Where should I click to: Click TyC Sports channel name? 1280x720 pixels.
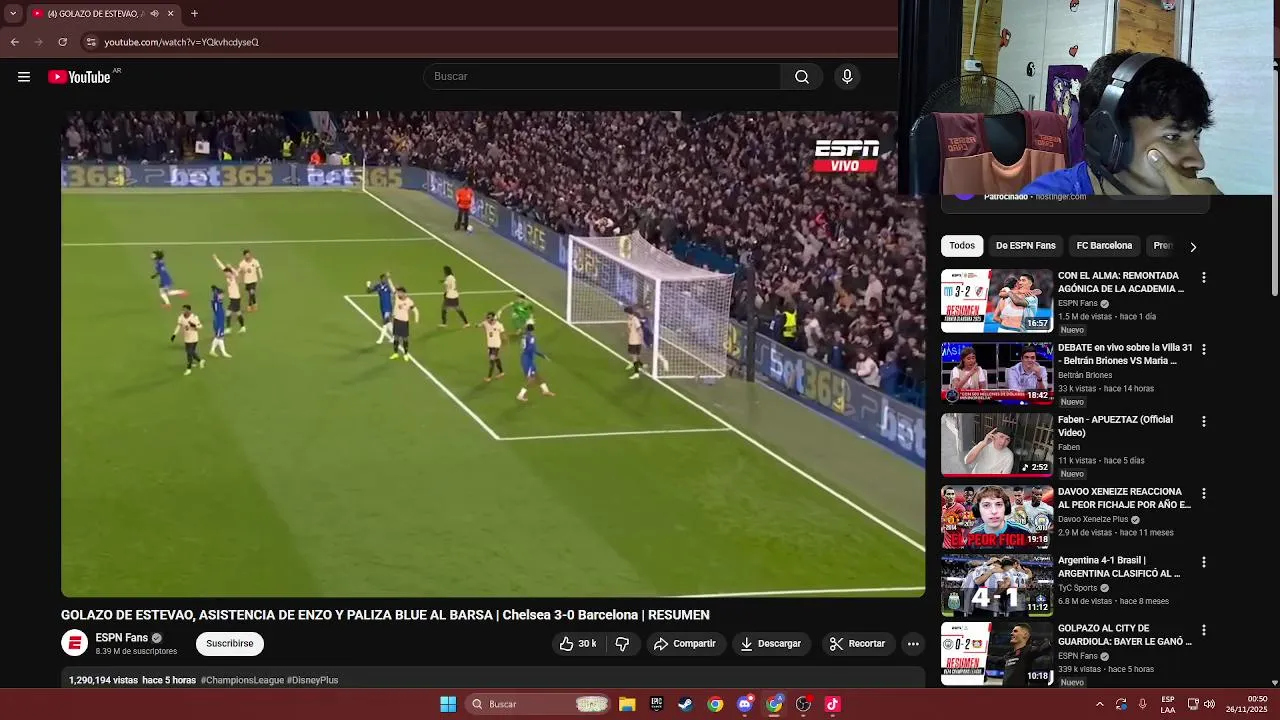click(x=1078, y=588)
